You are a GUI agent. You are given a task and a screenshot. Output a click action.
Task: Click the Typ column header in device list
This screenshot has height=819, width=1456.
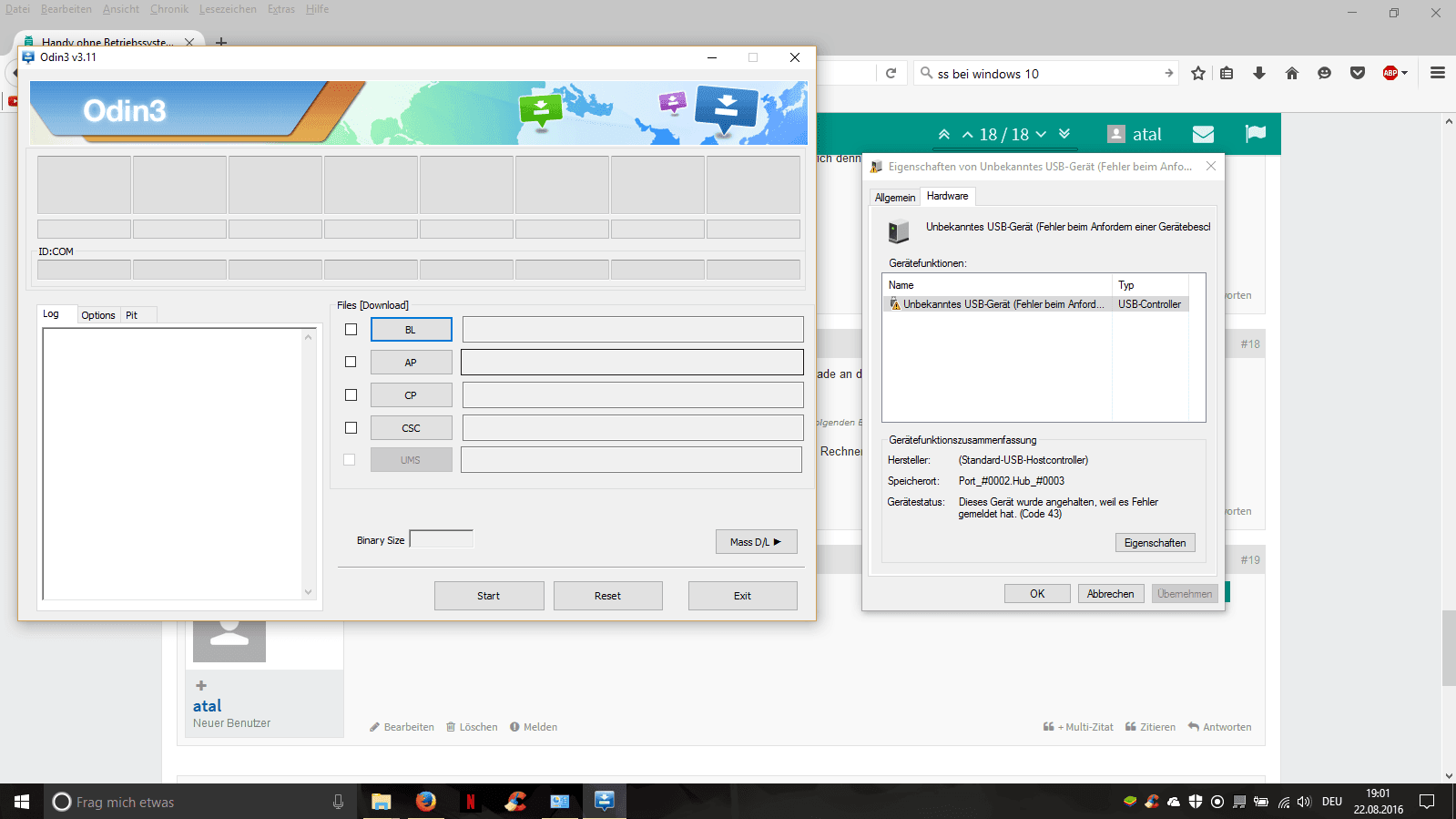coord(1150,285)
